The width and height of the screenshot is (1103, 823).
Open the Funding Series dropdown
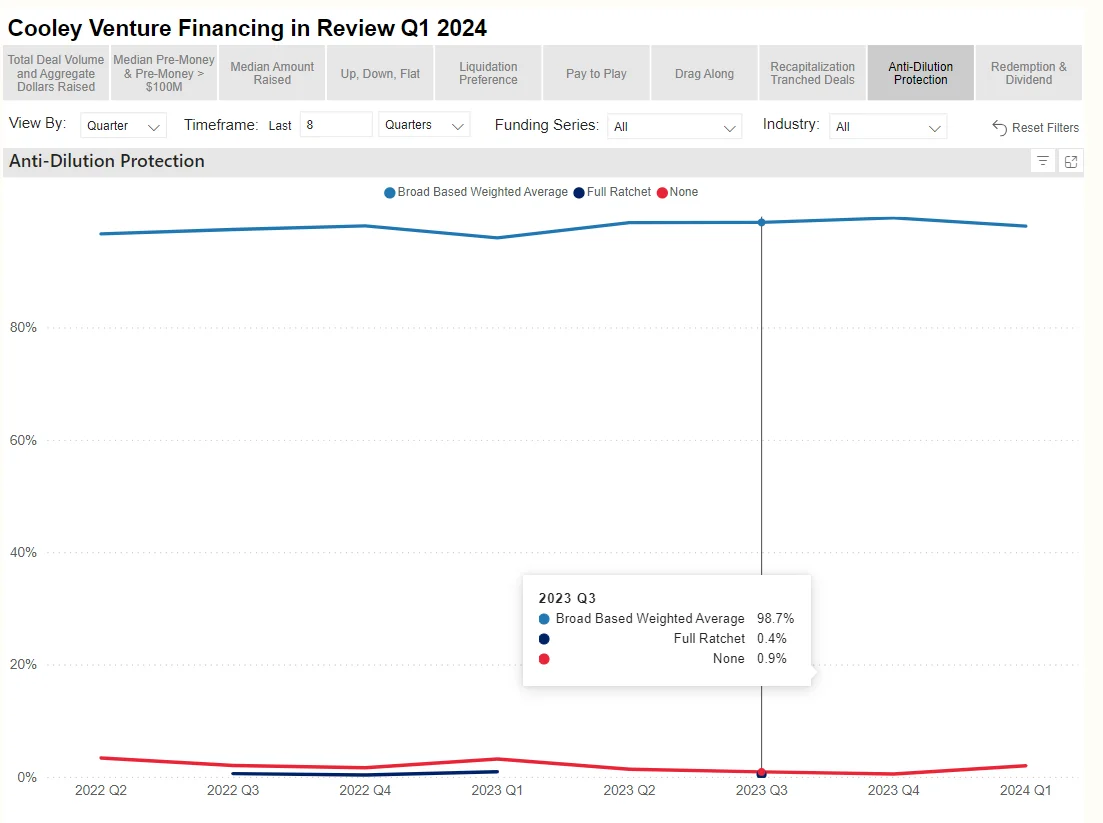pos(674,127)
